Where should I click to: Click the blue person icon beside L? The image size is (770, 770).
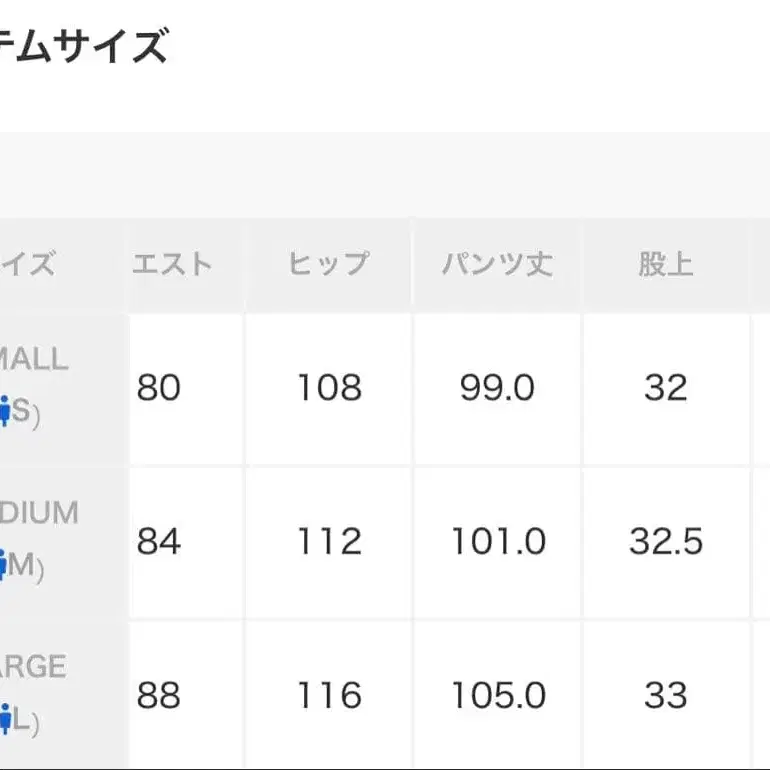click(x=4, y=718)
